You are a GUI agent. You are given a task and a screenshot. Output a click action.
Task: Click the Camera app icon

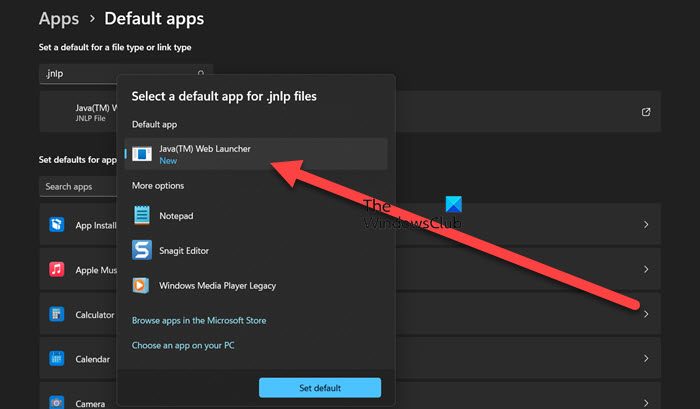coord(57,402)
